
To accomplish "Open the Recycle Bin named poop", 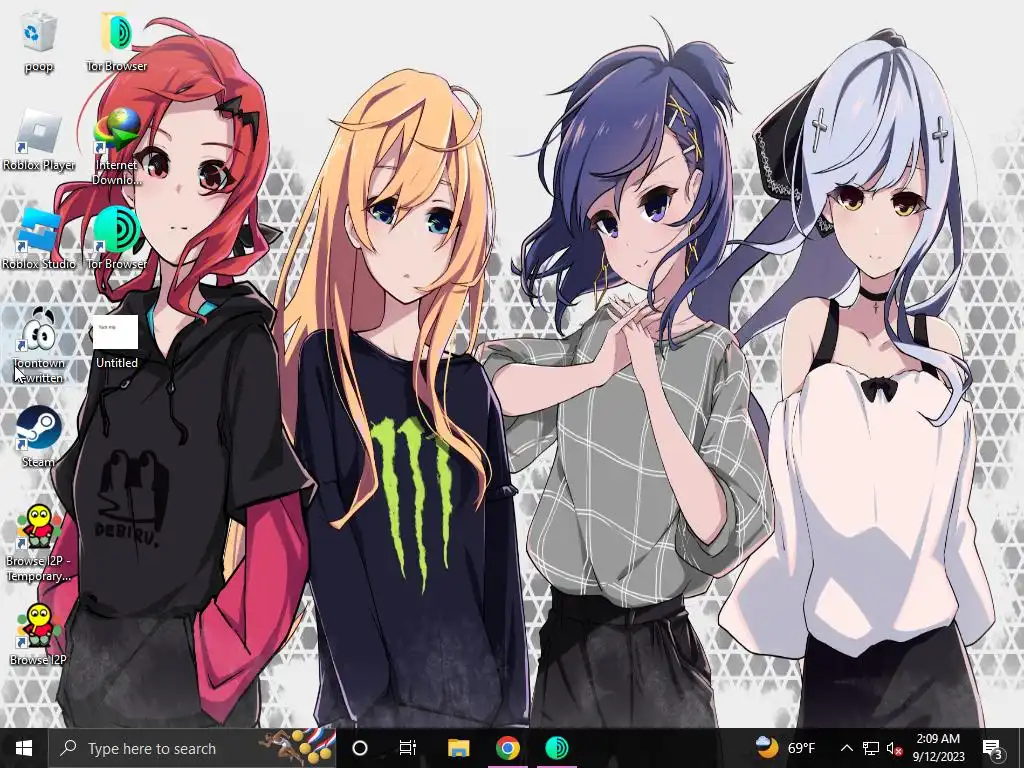I will (x=39, y=40).
